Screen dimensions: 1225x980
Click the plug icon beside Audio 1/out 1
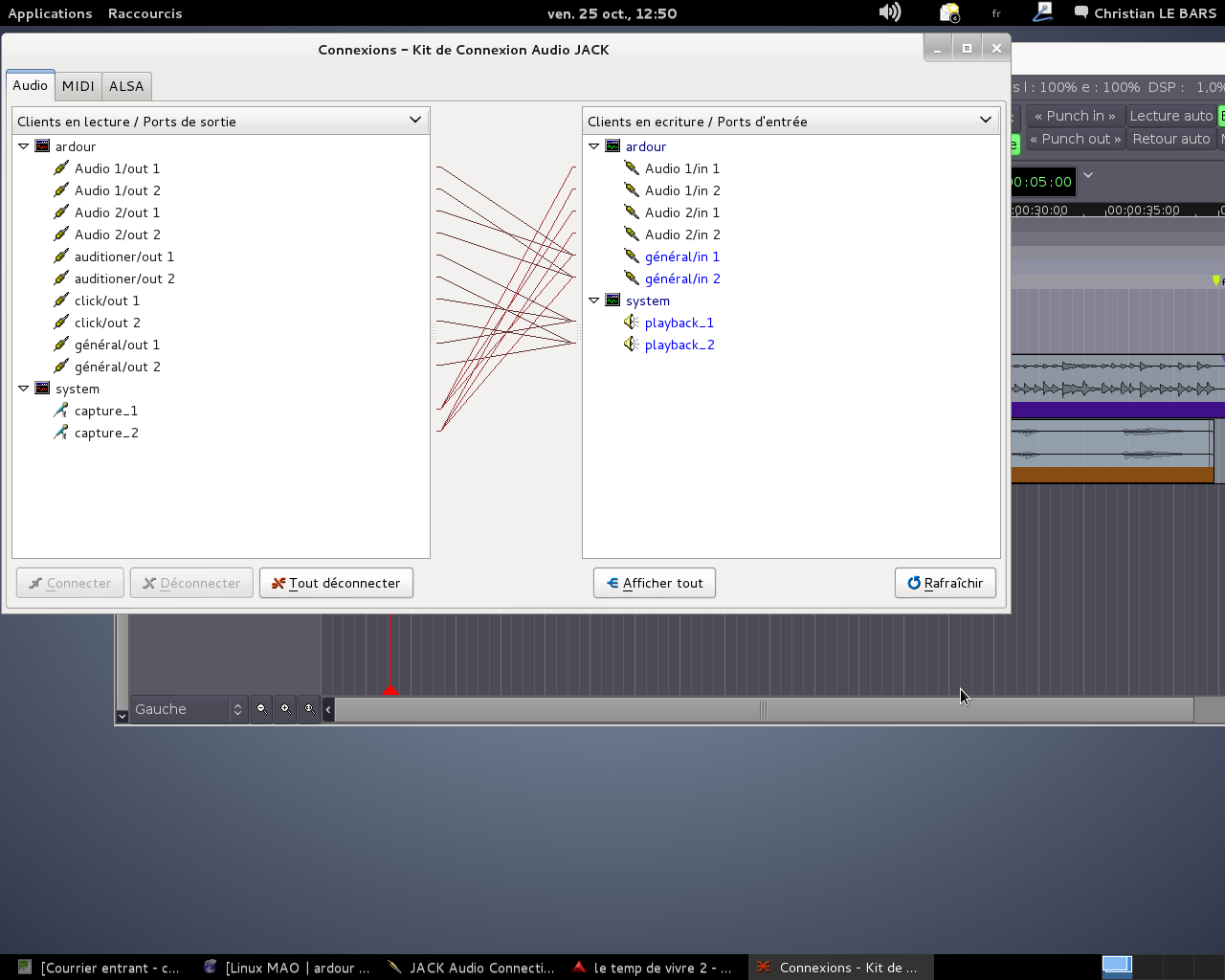[61, 168]
